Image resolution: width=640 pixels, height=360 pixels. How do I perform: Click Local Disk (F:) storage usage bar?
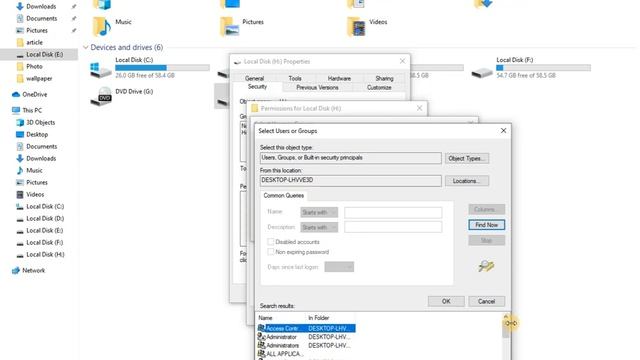543,68
